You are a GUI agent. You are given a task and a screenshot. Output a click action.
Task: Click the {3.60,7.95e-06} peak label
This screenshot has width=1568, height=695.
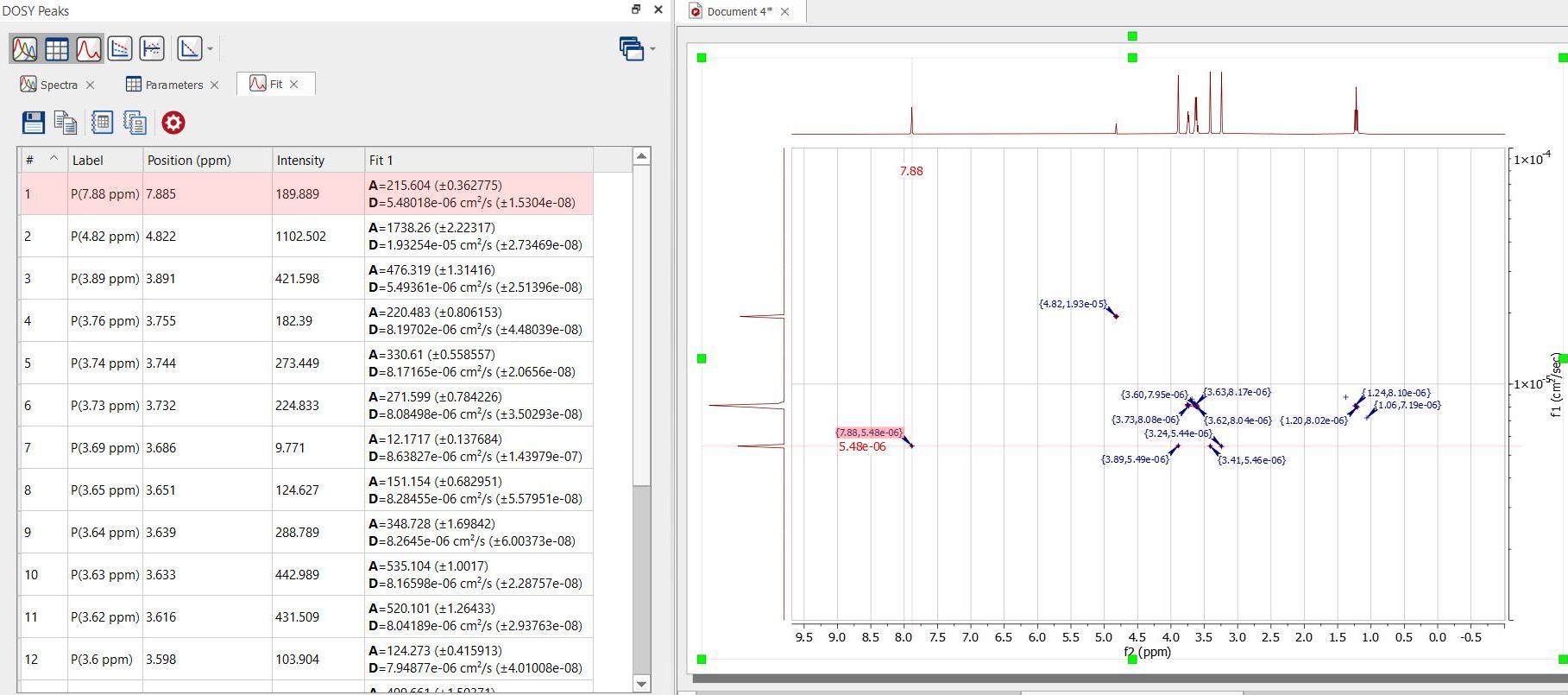click(x=1154, y=395)
